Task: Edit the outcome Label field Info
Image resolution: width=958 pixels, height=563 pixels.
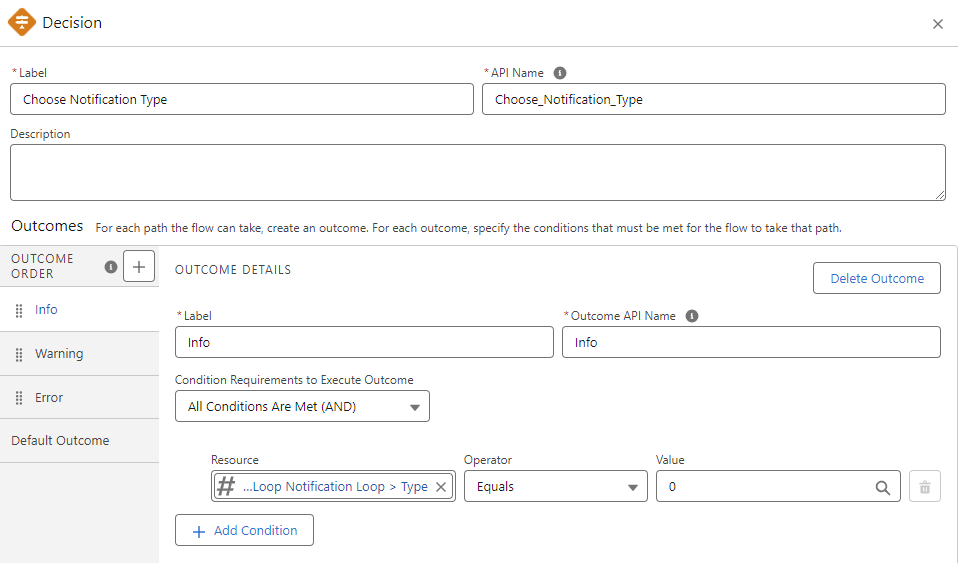Action: [364, 342]
